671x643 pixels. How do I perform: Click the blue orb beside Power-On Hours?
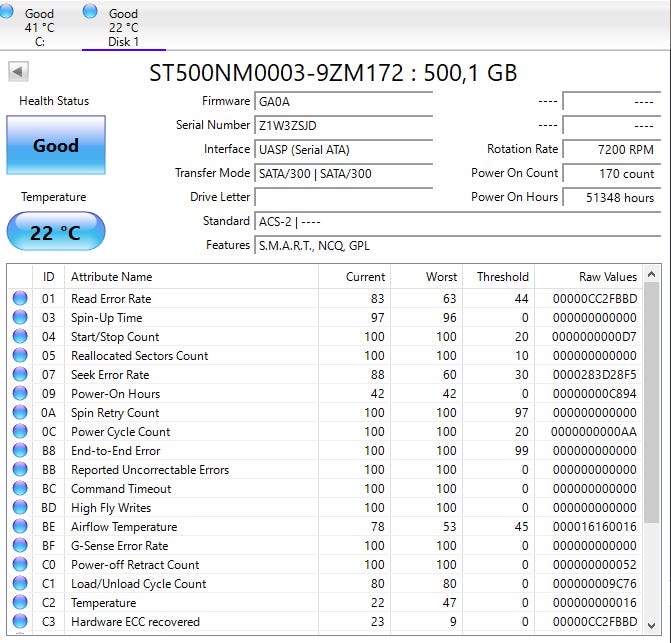pyautogui.click(x=20, y=394)
